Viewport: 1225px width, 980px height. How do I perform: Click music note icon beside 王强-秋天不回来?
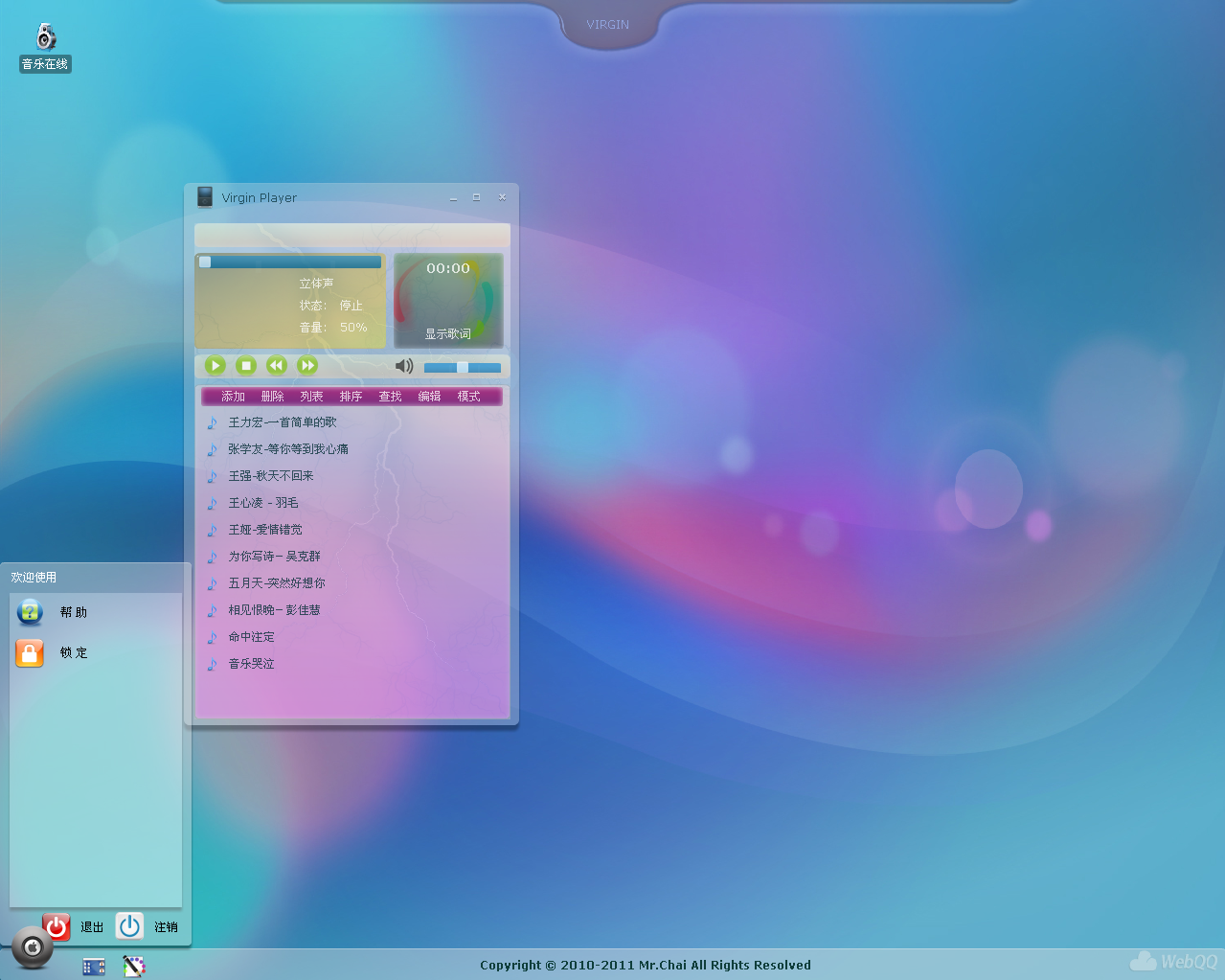[213, 476]
